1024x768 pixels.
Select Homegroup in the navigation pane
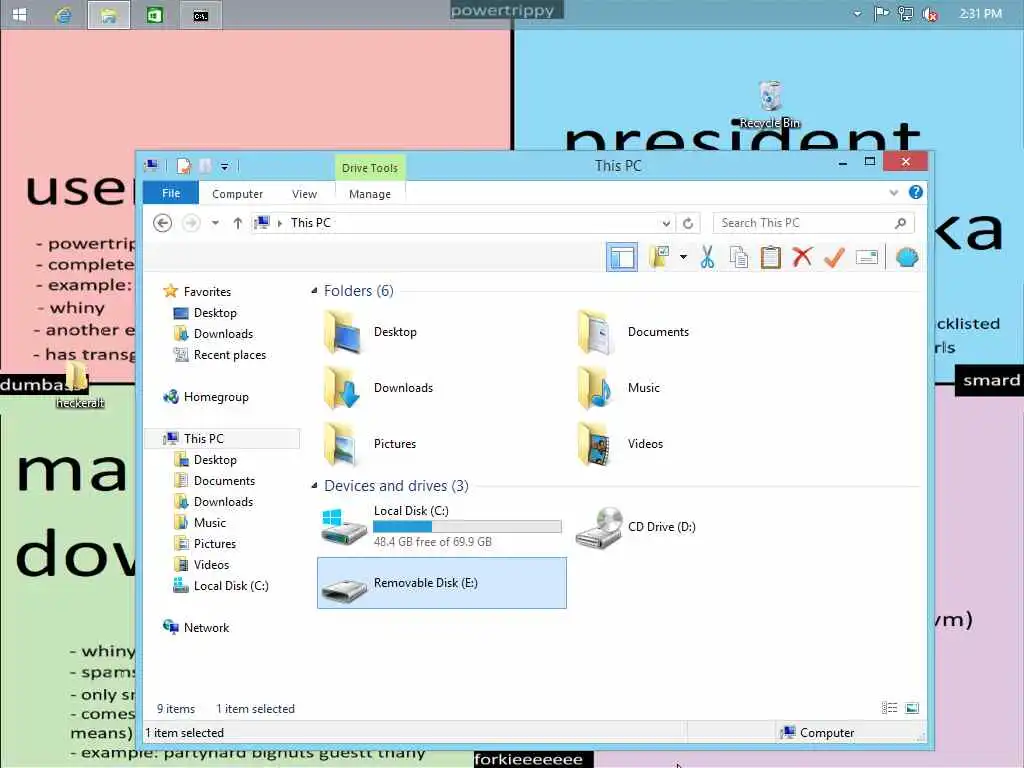pos(206,396)
